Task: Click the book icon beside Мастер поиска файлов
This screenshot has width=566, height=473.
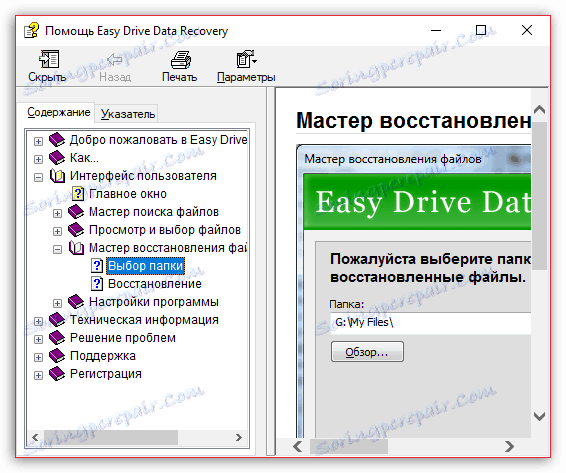Action: [76, 212]
